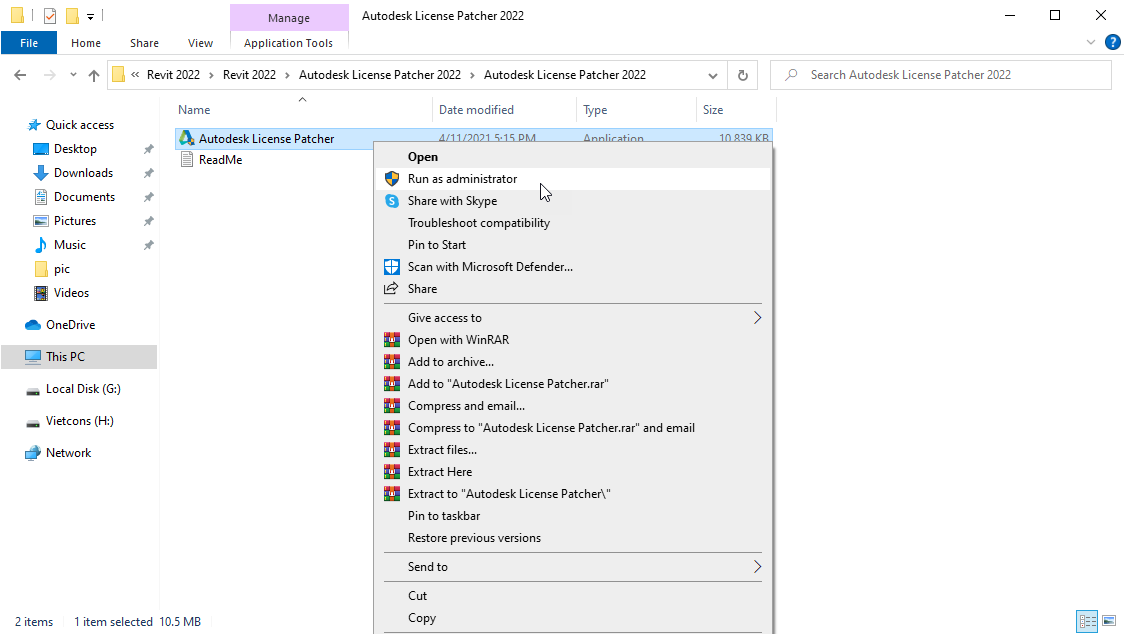Click the Skype icon in context menu
1125x634 pixels.
tap(392, 201)
